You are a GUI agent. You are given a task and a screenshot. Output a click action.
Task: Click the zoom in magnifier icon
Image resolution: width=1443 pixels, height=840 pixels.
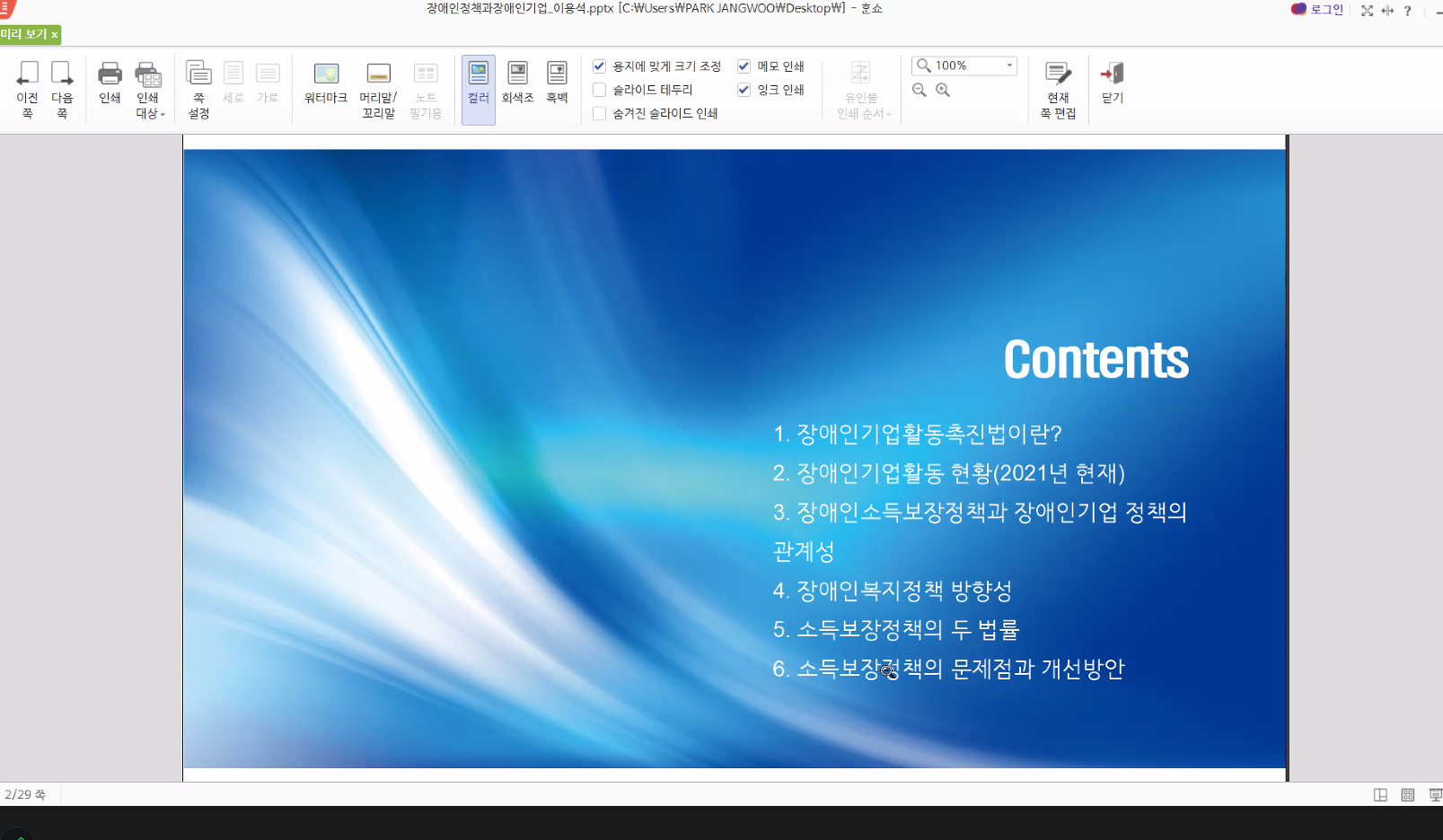943,90
